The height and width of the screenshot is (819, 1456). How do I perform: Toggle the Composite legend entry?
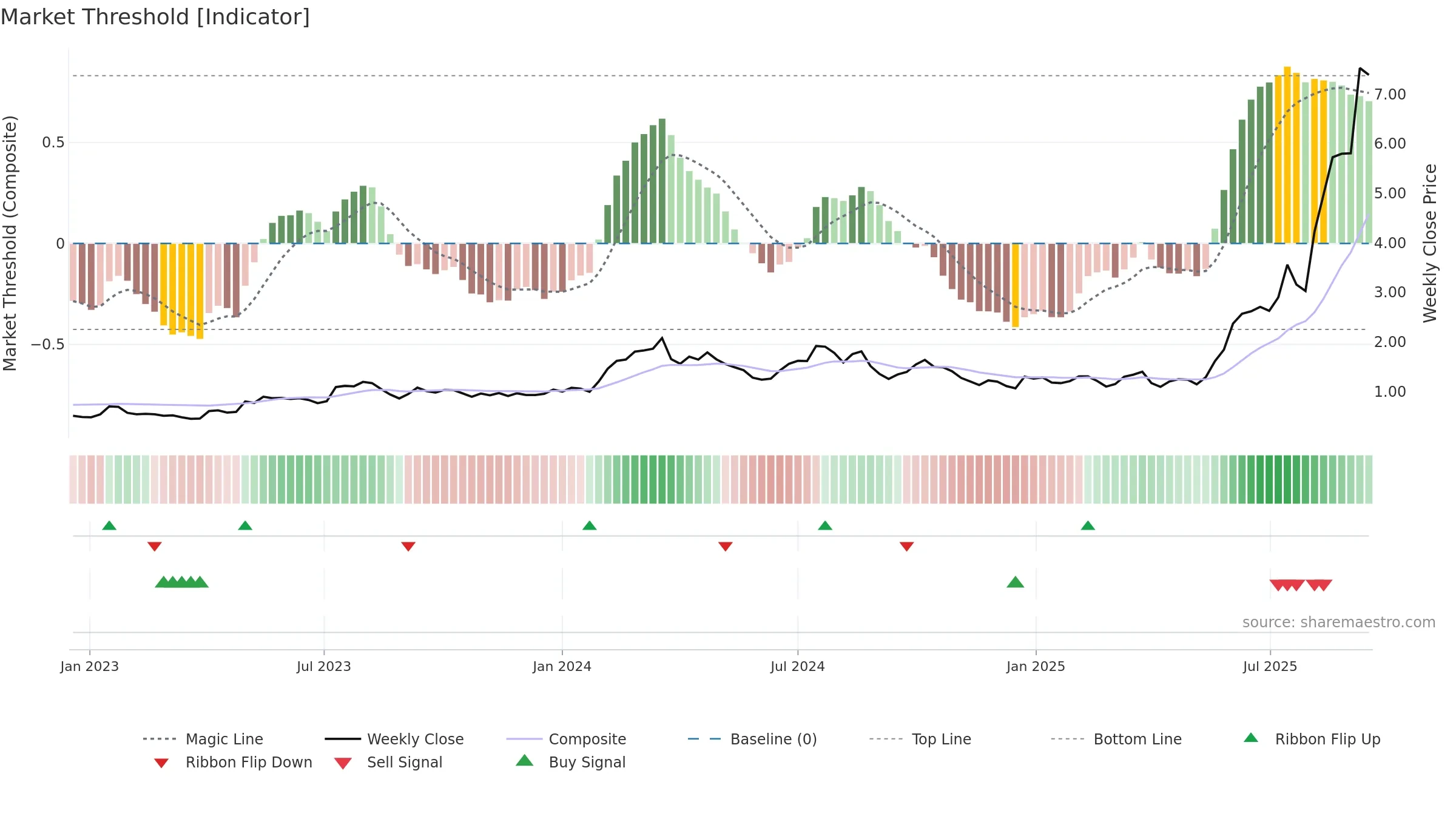click(x=566, y=739)
